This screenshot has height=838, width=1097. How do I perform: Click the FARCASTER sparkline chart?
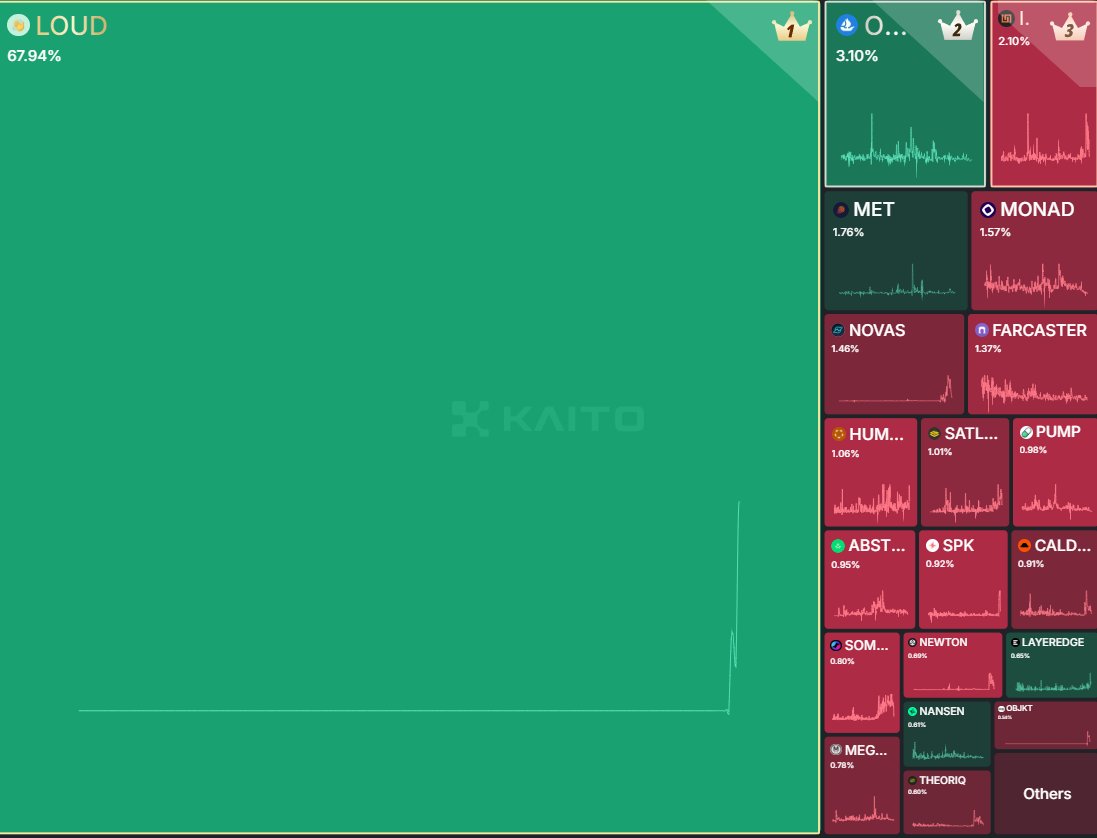point(1033,392)
